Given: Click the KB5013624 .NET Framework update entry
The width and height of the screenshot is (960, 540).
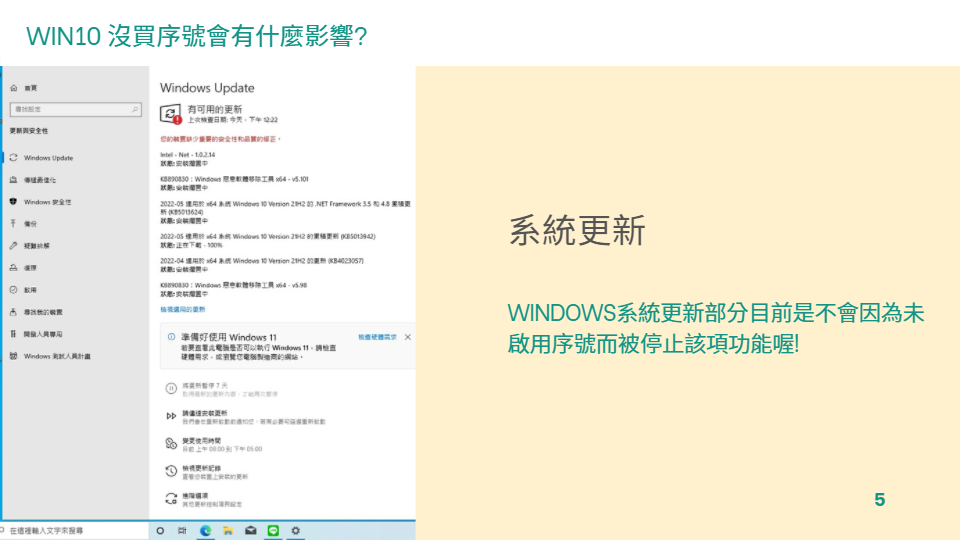Looking at the screenshot, I should coord(285,212).
